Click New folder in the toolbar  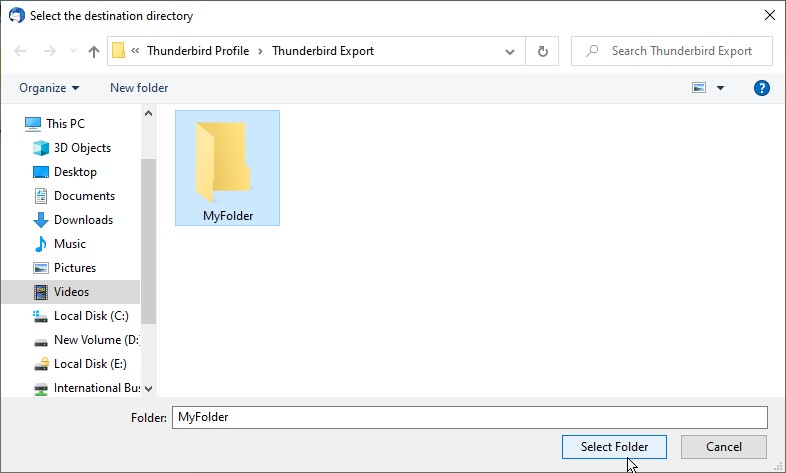(139, 88)
